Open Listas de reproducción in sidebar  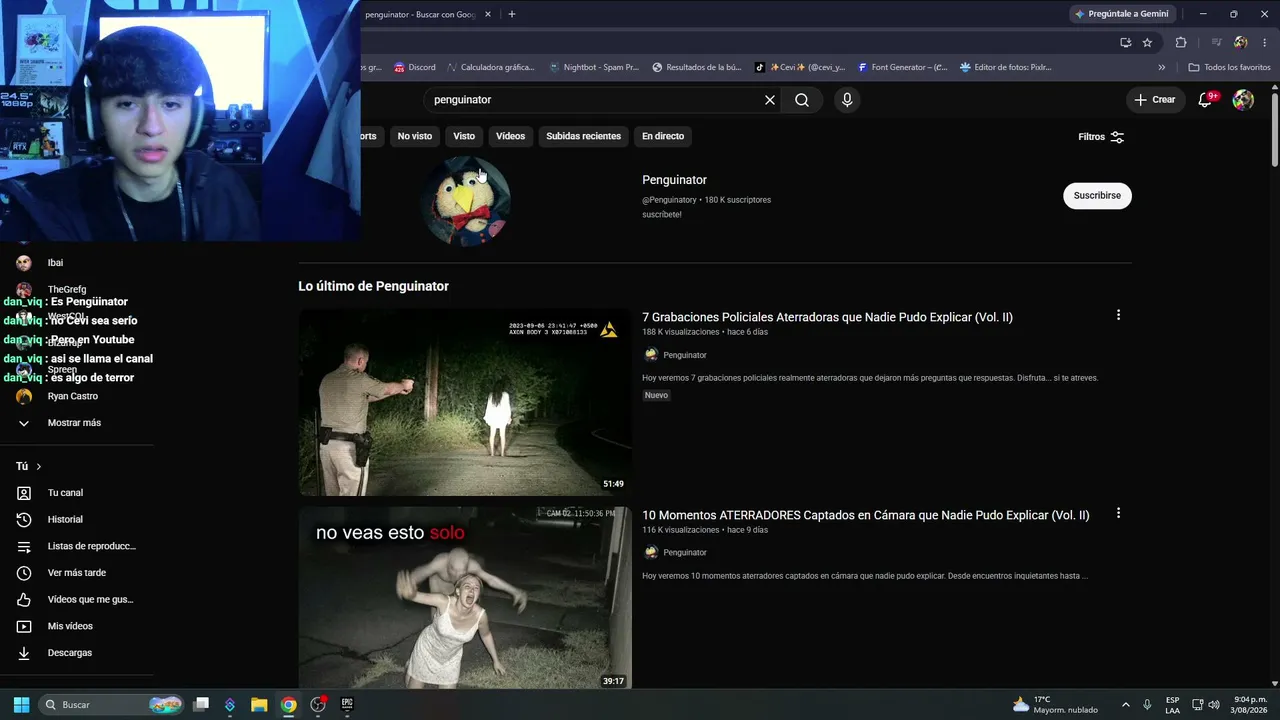pyautogui.click(x=77, y=546)
